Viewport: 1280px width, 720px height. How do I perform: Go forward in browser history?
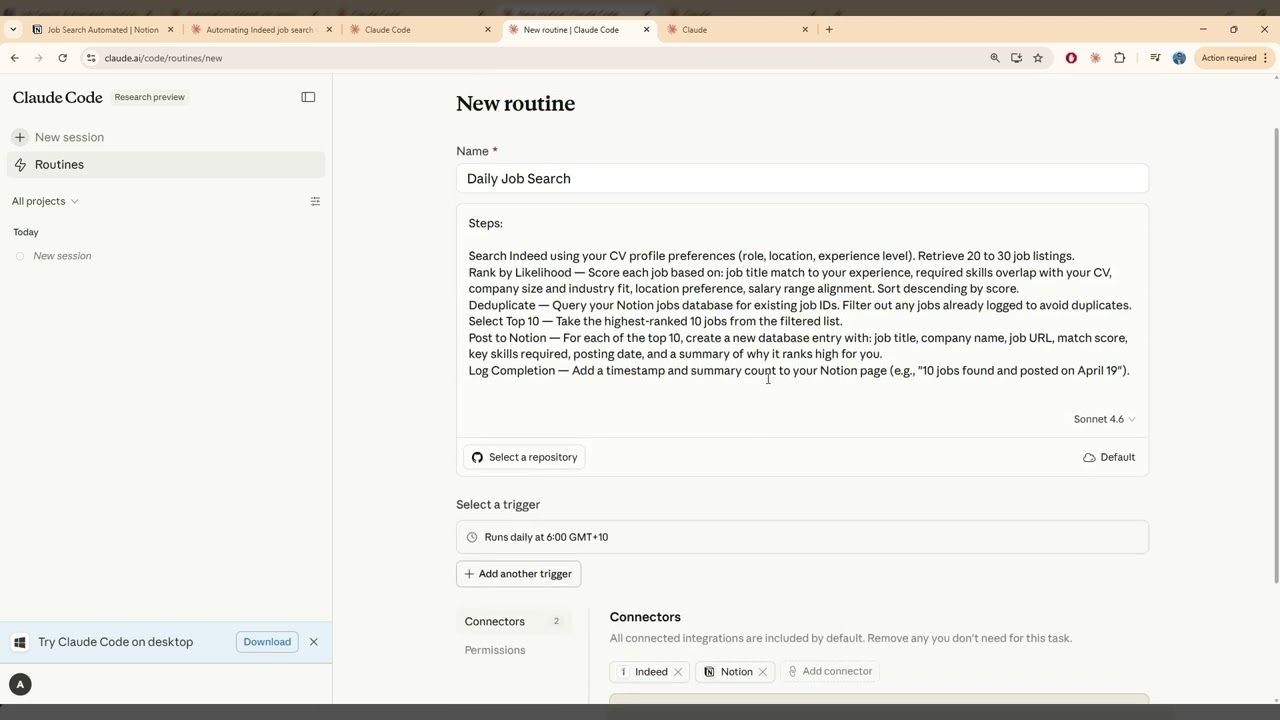click(x=39, y=58)
